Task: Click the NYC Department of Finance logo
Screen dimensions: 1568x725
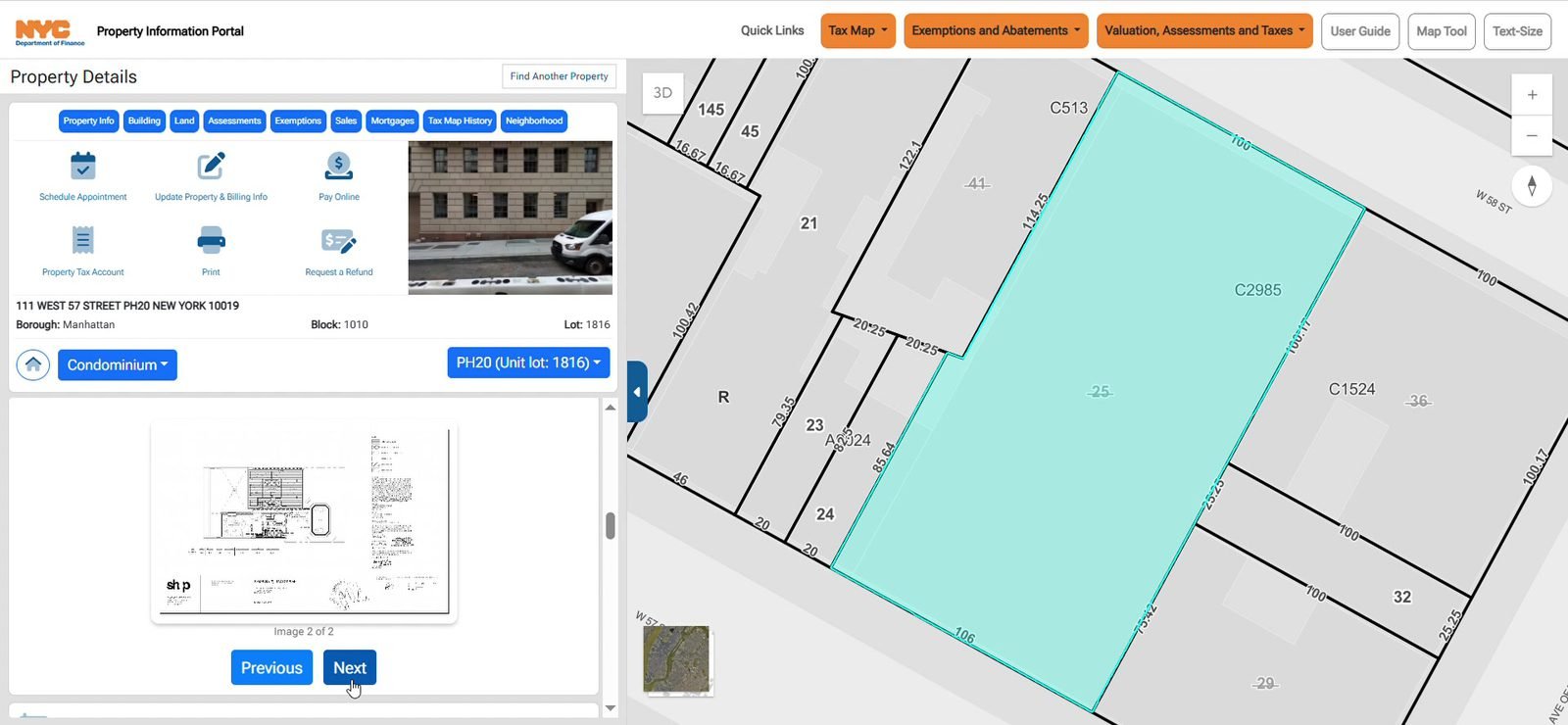Action: [x=49, y=32]
